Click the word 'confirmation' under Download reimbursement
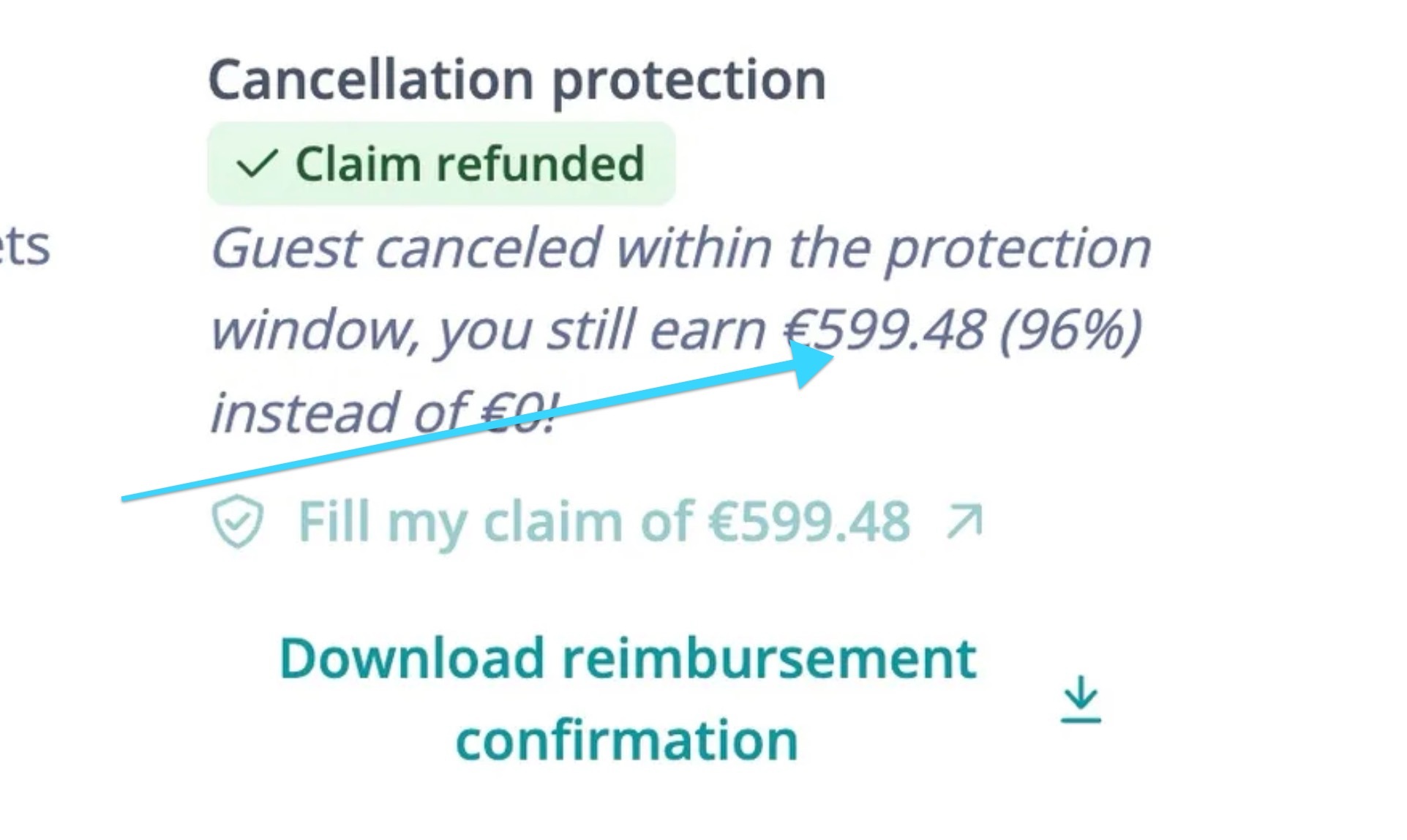Image resolution: width=1407 pixels, height=840 pixels. pos(626,740)
